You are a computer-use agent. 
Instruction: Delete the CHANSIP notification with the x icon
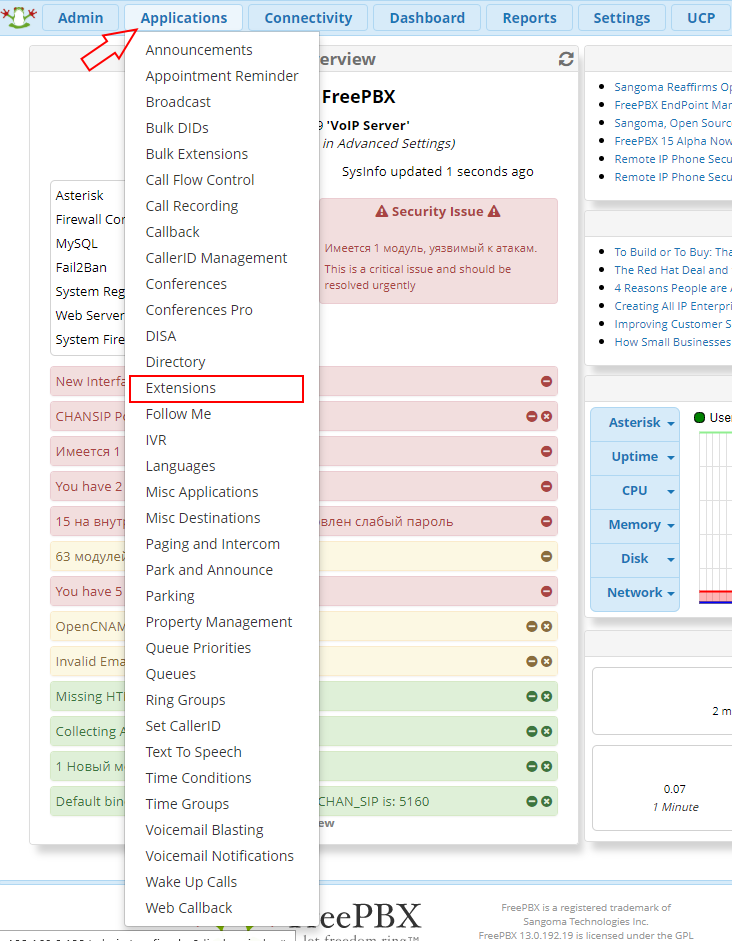pyautogui.click(x=547, y=416)
